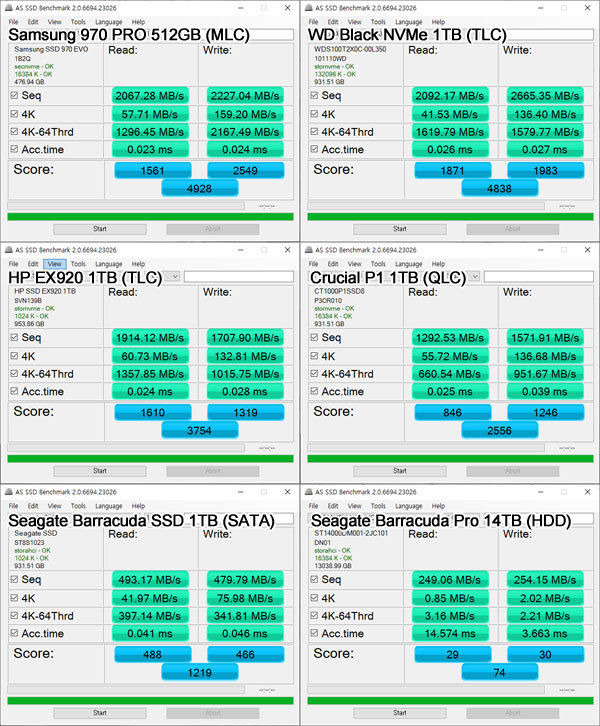This screenshot has width=600, height=726.
Task: Click the app icon in Samsung 970 PRO window title bar
Action: [x=8, y=8]
